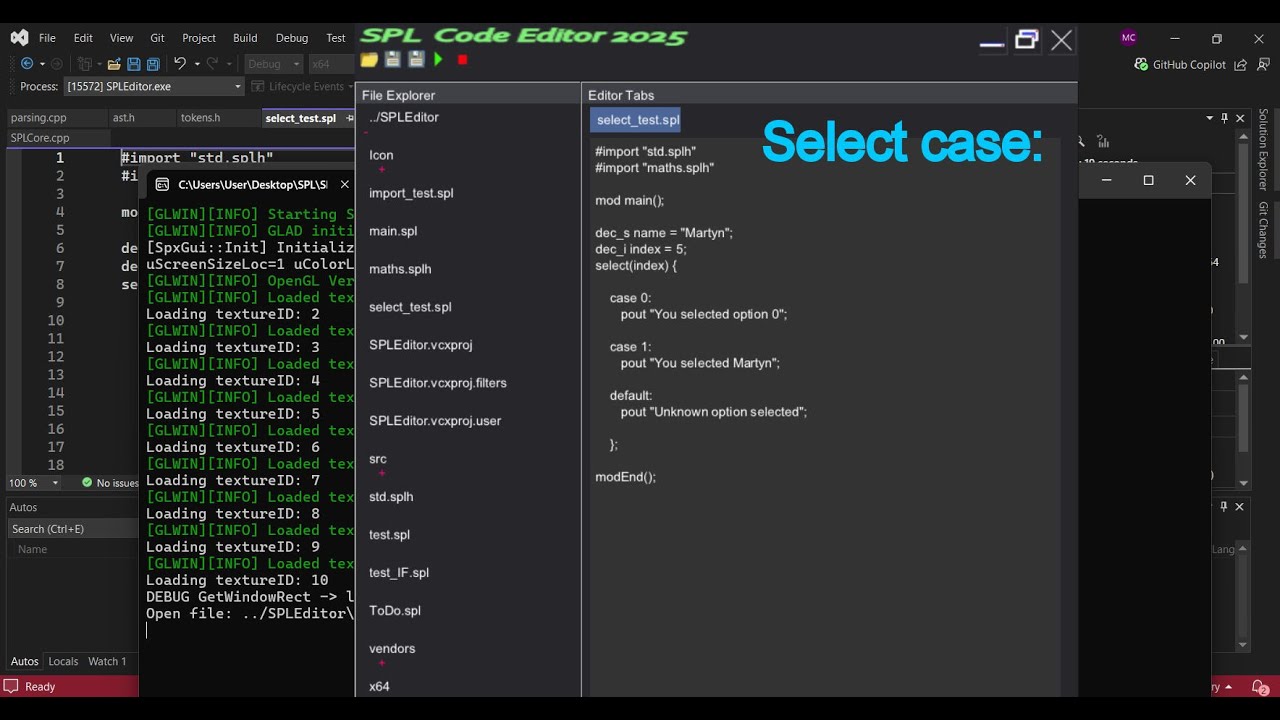Open std.splh in File Explorer
The height and width of the screenshot is (720, 1280).
click(x=391, y=497)
